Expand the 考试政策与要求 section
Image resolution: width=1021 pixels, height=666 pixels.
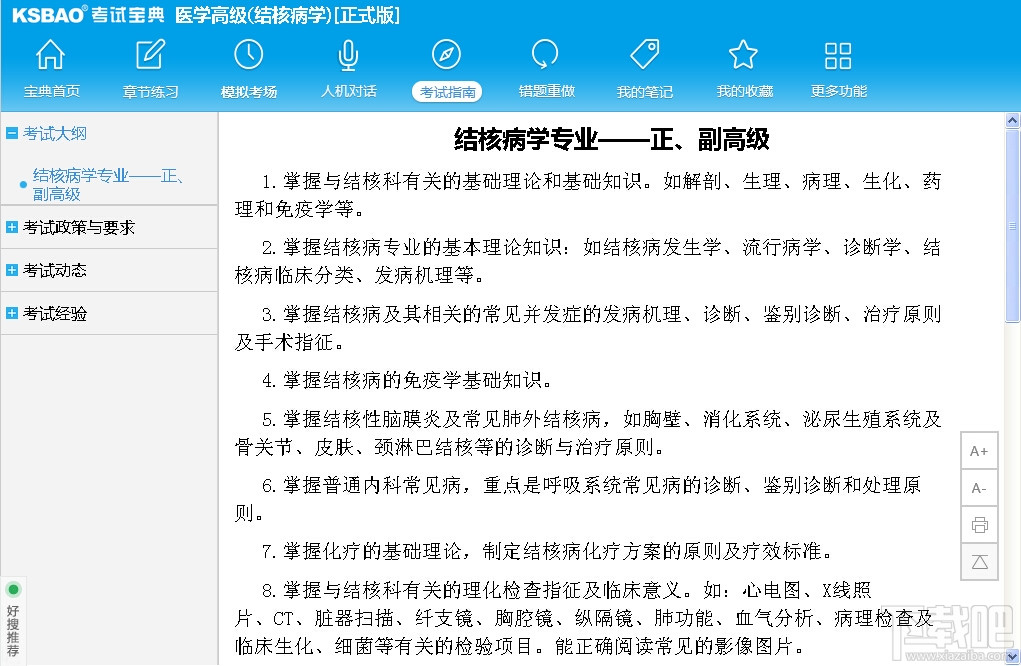[12, 227]
